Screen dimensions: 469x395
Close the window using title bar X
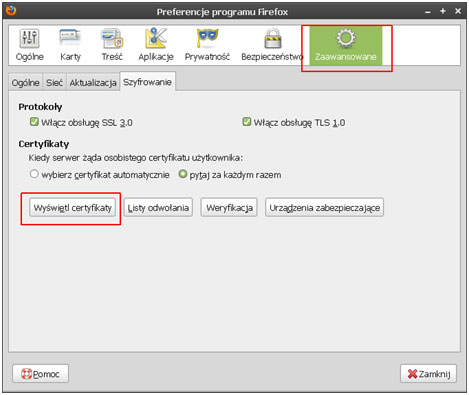pos(458,11)
